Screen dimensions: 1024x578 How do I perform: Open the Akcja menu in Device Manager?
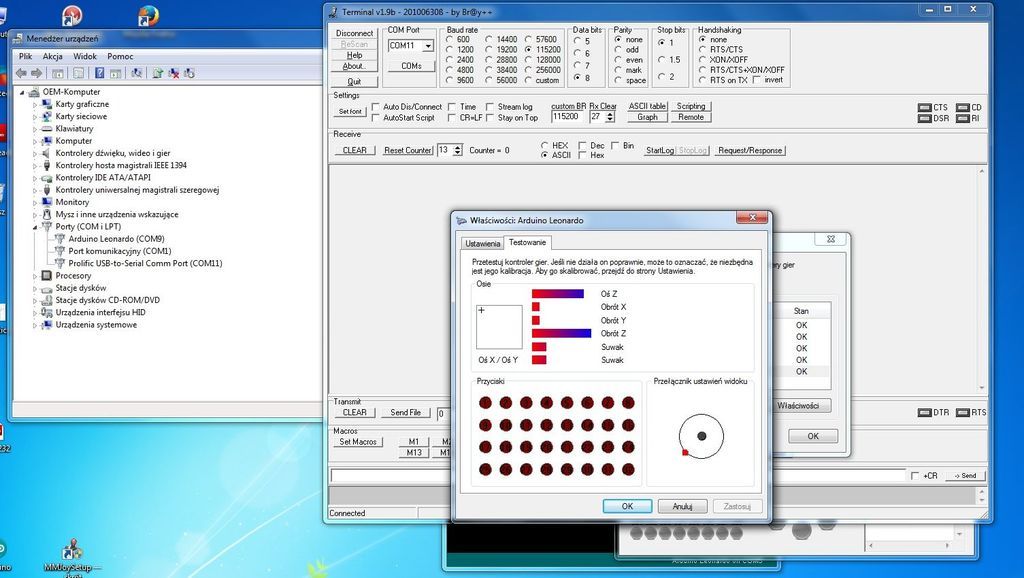point(52,57)
